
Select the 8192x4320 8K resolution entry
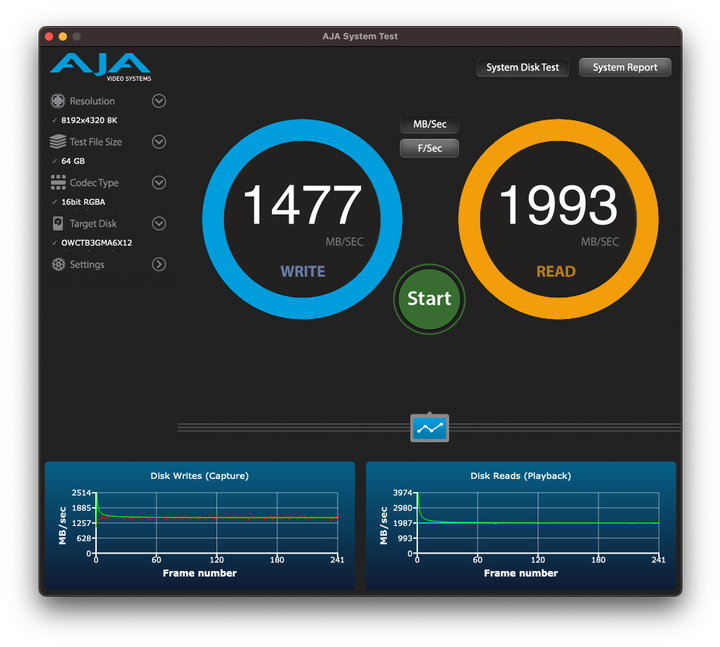89,120
